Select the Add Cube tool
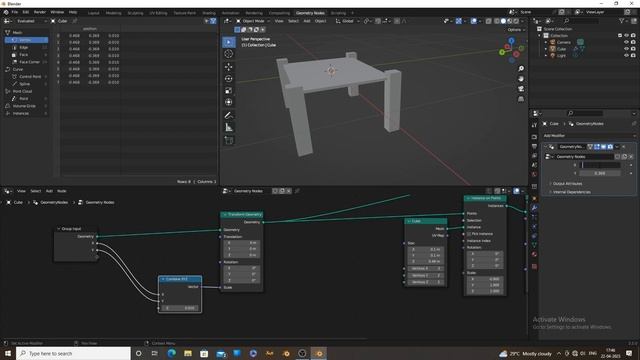The image size is (640, 360). point(229,140)
